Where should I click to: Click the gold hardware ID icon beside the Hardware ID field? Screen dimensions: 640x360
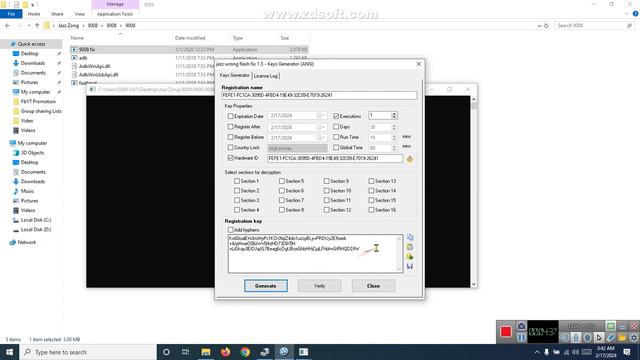coord(410,159)
